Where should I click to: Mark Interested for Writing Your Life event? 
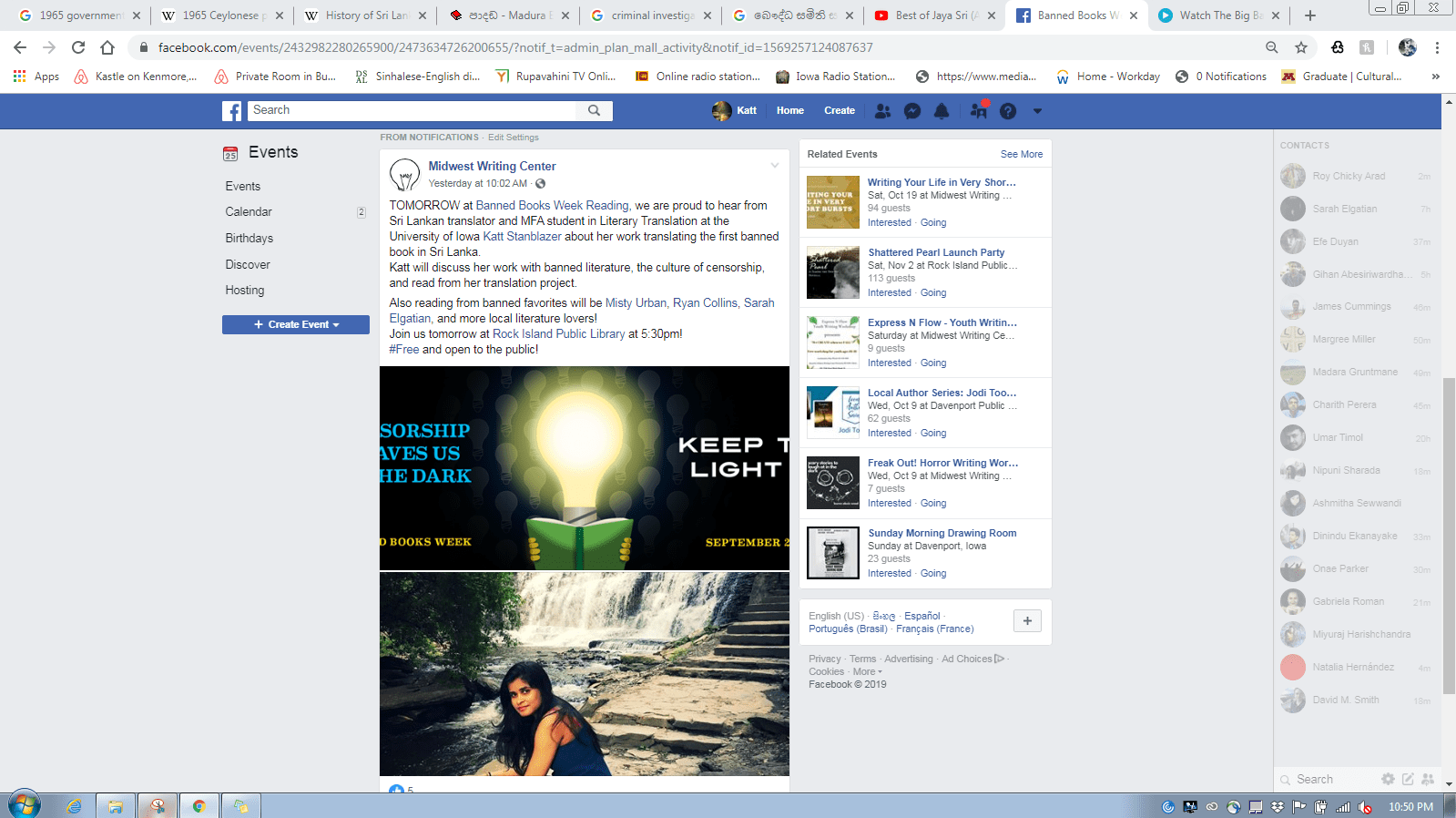(890, 222)
